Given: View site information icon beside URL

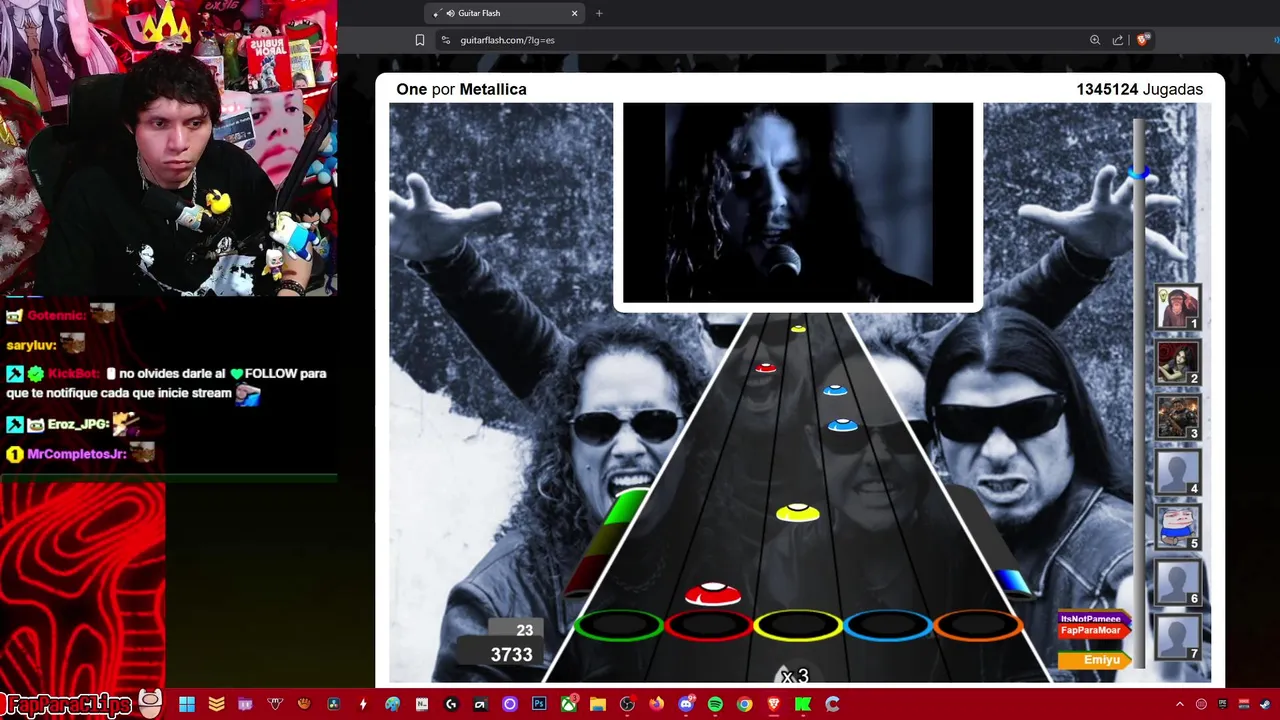Looking at the screenshot, I should [x=446, y=40].
